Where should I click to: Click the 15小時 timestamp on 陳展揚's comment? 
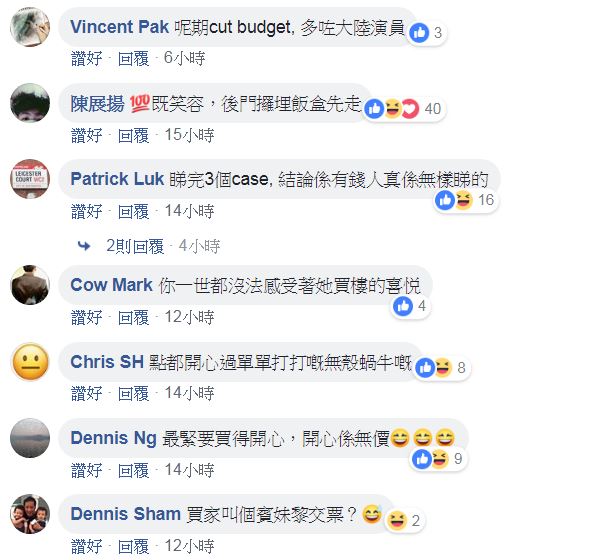point(189,135)
